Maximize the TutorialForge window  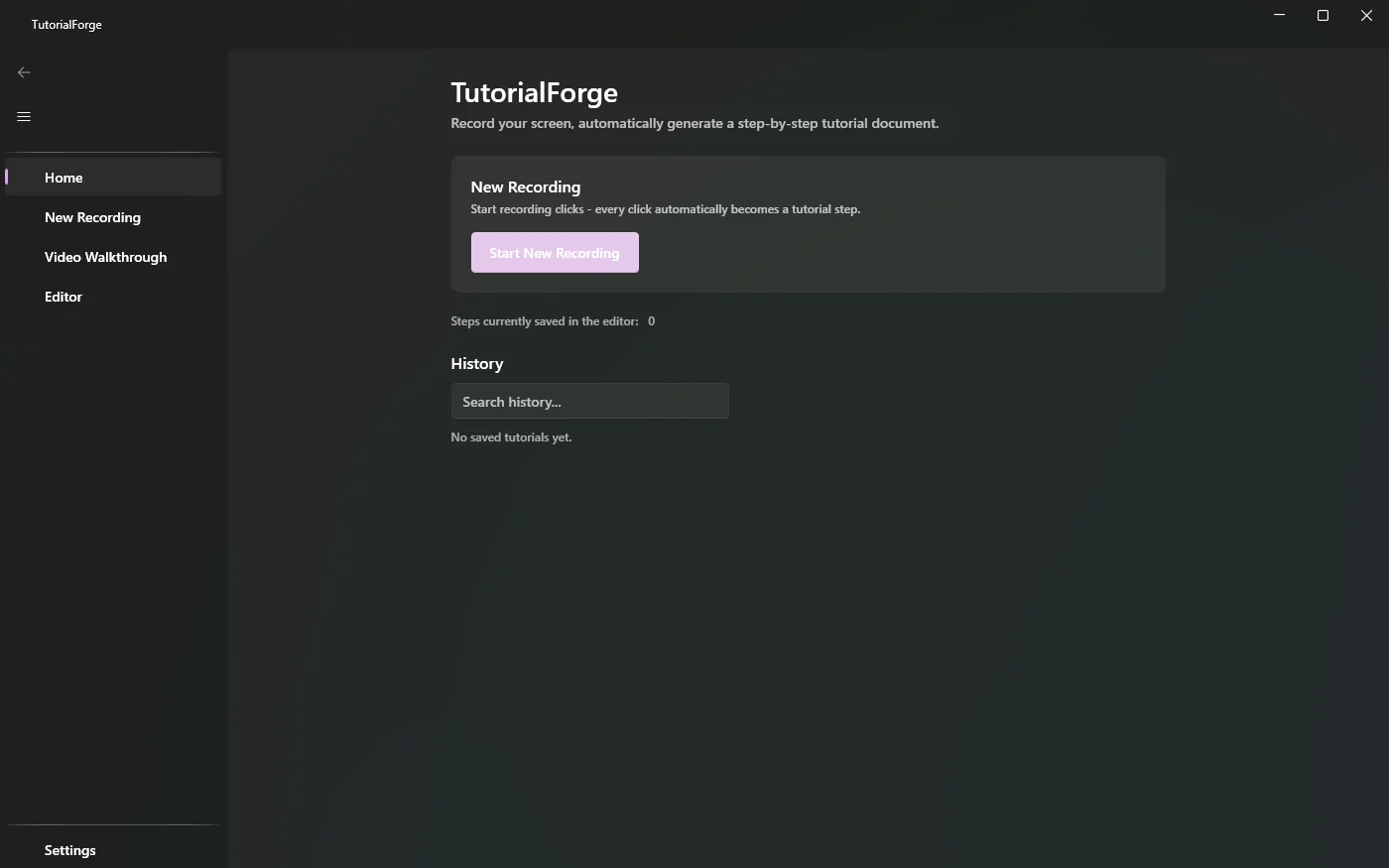click(x=1323, y=16)
